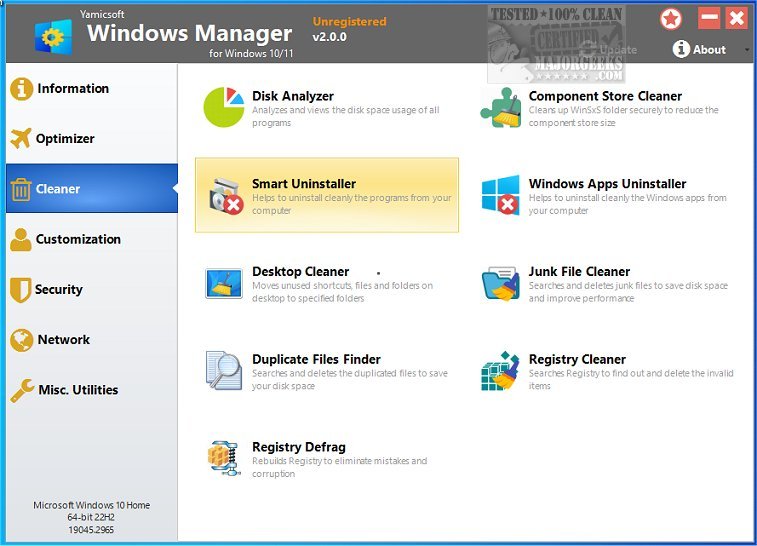
Task: Launch Desktop Cleaner by its title
Action: click(301, 272)
